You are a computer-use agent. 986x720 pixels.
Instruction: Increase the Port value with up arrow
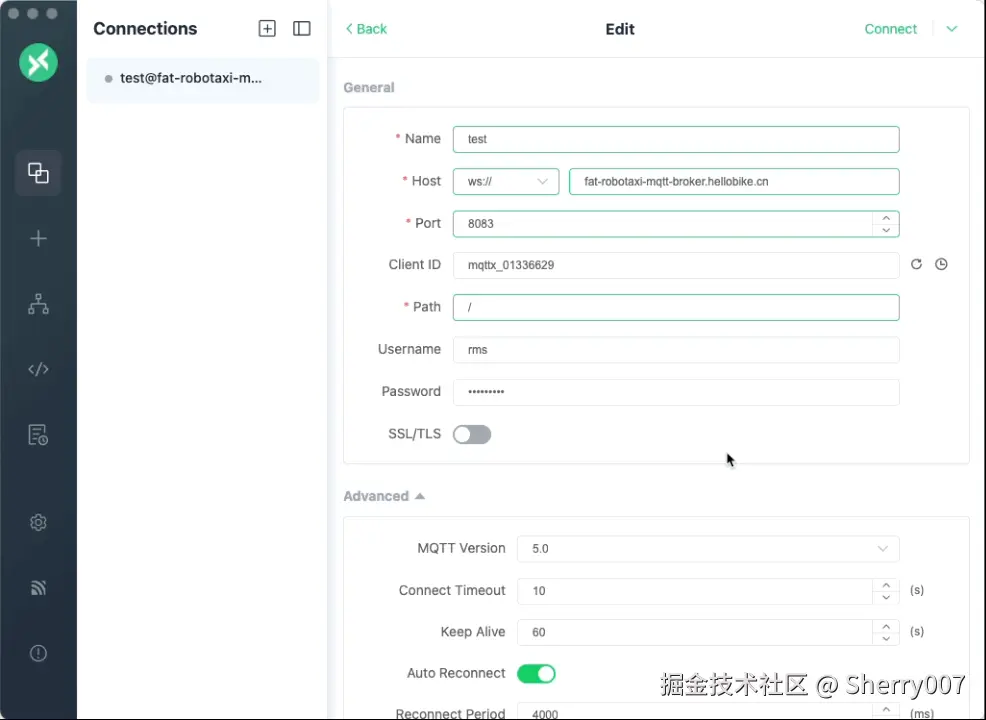[x=886, y=218]
